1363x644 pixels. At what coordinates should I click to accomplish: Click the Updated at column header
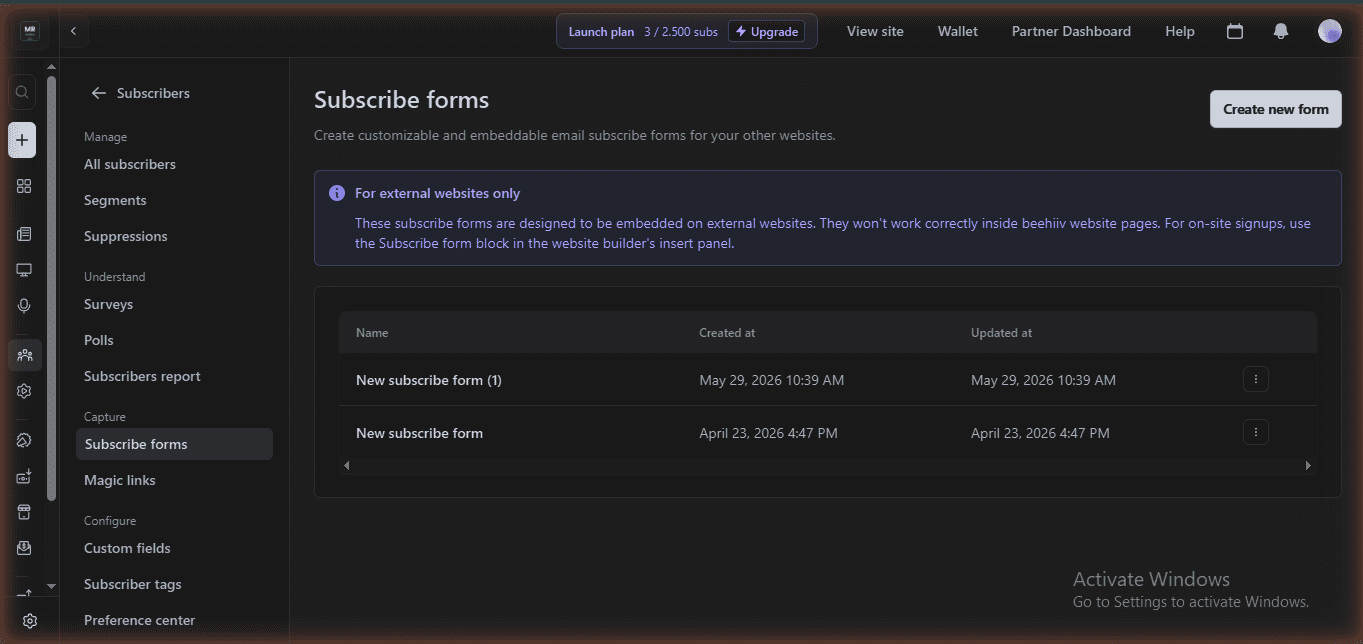point(1001,333)
